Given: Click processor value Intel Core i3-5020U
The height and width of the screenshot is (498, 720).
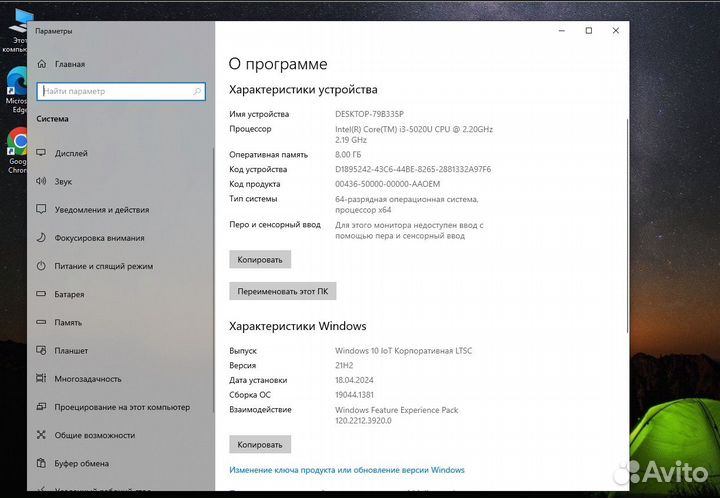Looking at the screenshot, I should click(x=414, y=134).
